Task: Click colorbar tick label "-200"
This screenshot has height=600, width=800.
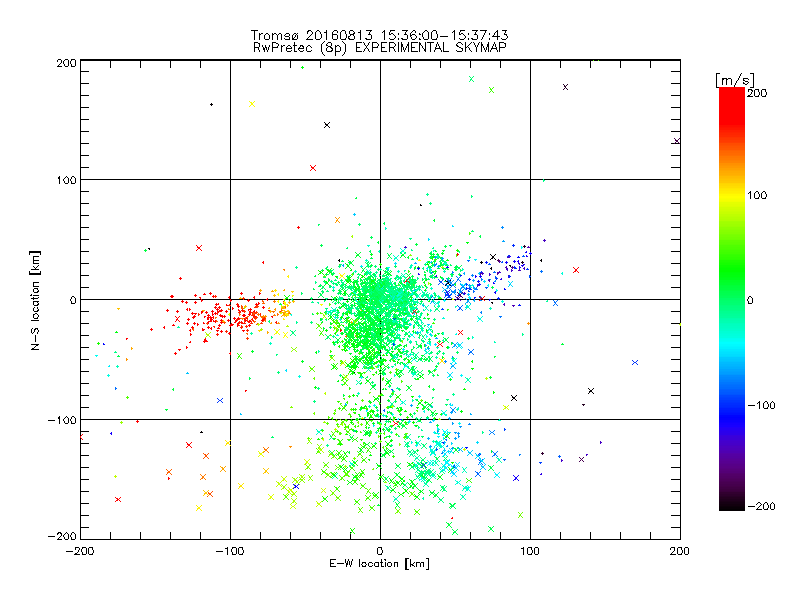Action: coord(761,506)
